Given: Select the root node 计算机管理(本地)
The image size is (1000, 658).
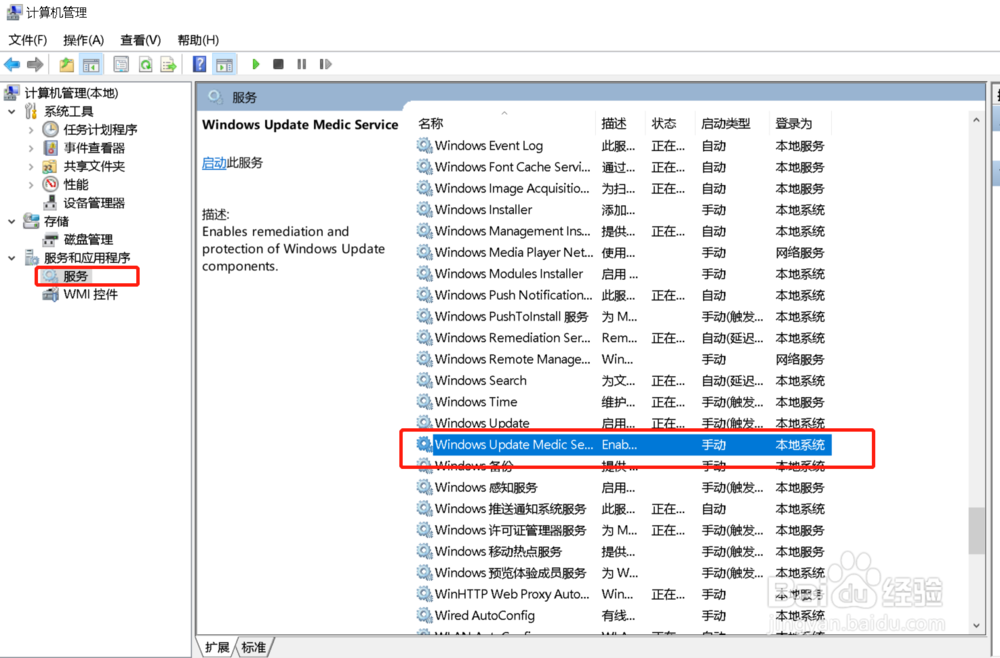Looking at the screenshot, I should click(x=71, y=93).
